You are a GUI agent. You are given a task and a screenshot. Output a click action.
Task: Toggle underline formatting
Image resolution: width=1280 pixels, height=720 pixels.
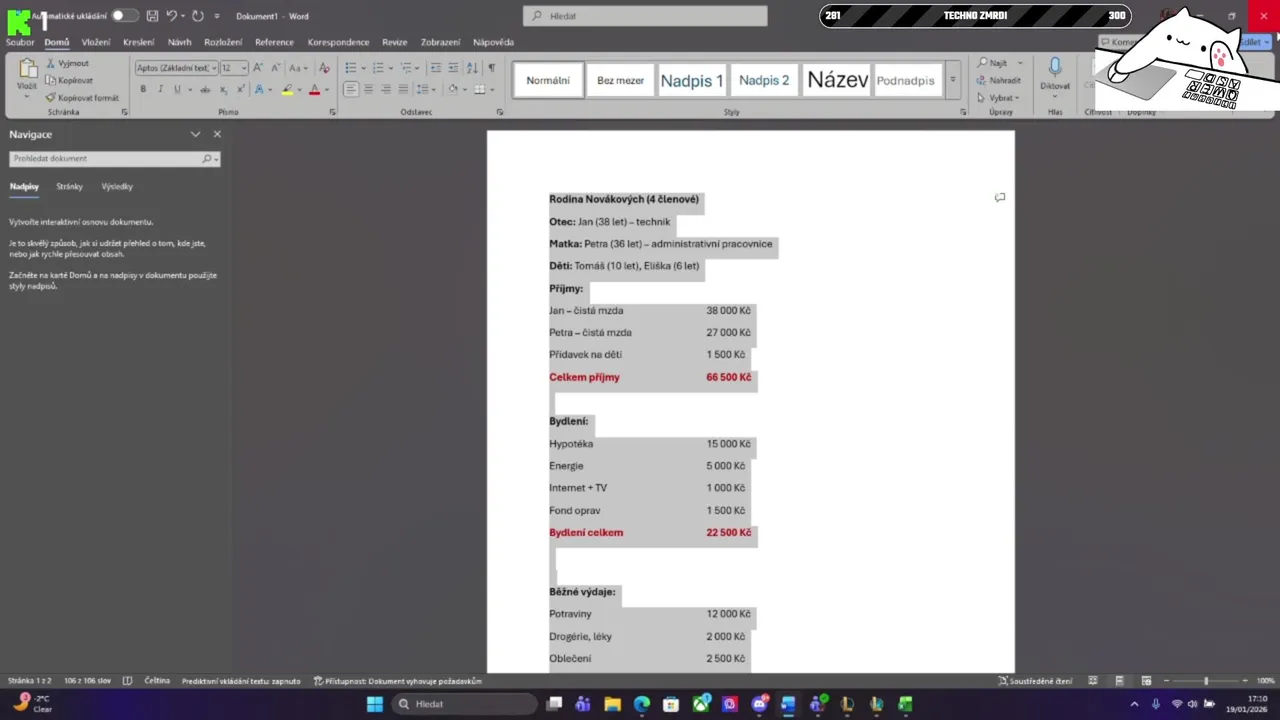click(x=177, y=89)
